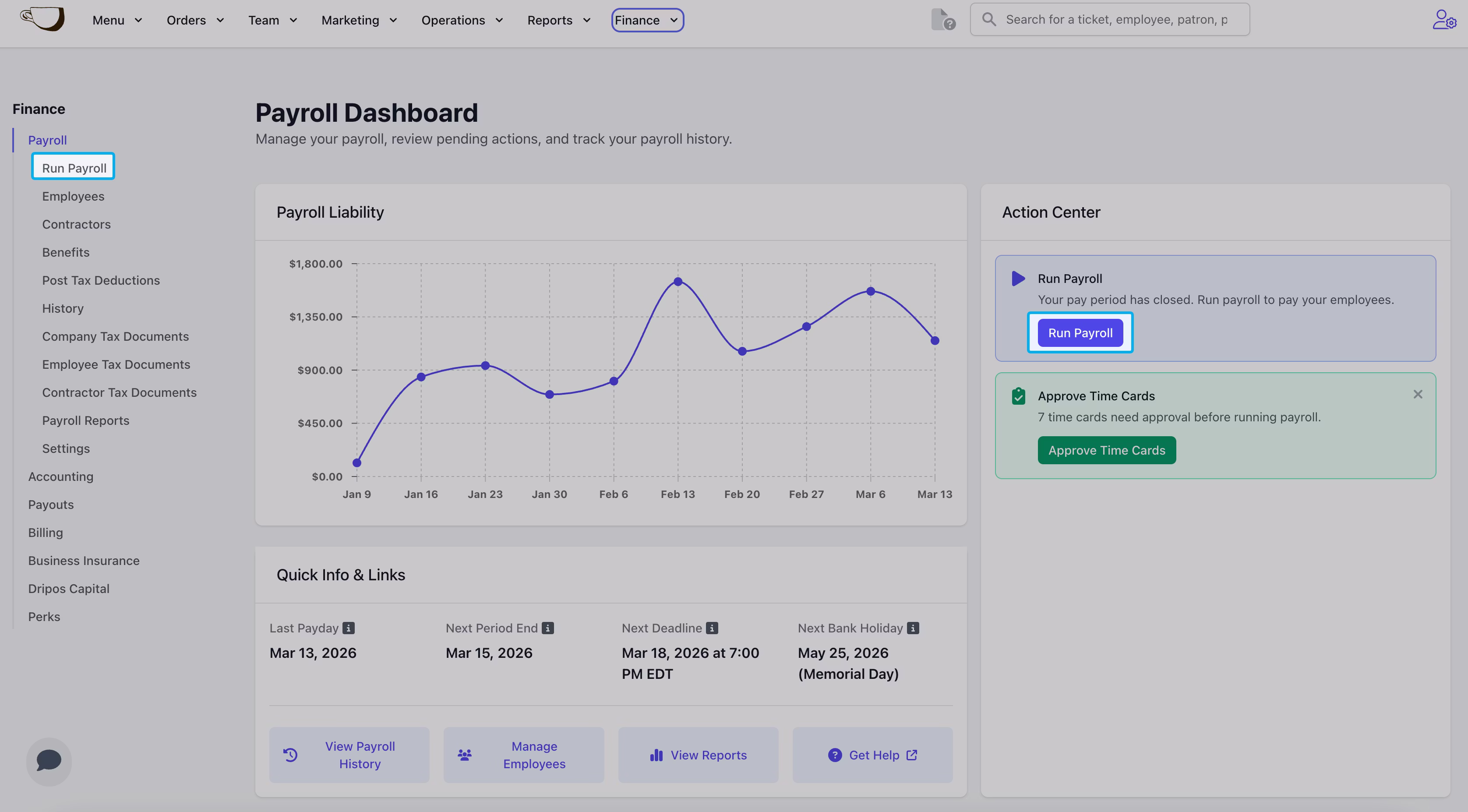Click the coffee cup logo
Screen dimensions: 1468x812
point(43,19)
